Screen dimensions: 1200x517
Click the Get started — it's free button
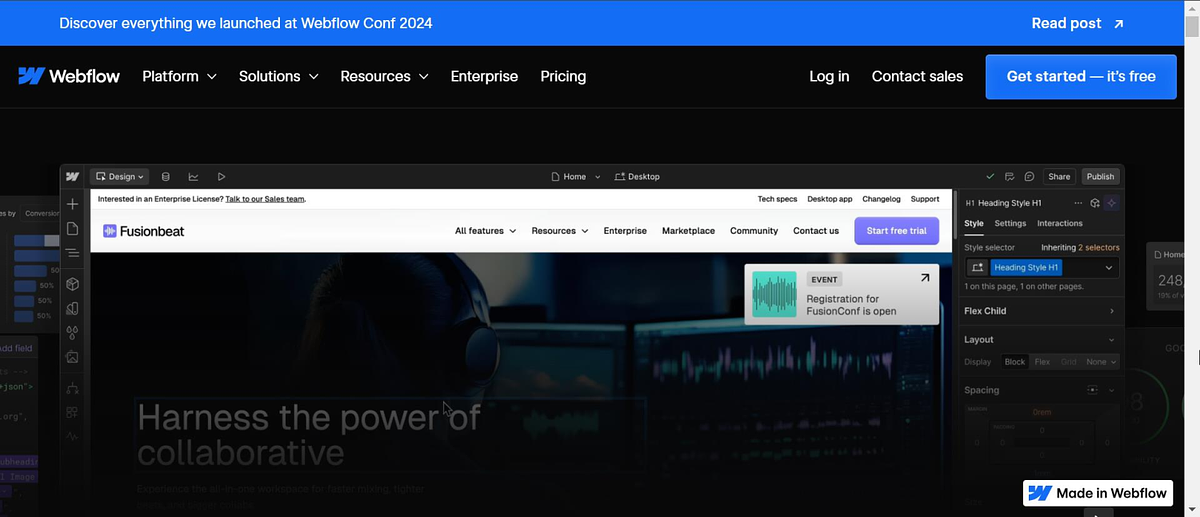1081,76
